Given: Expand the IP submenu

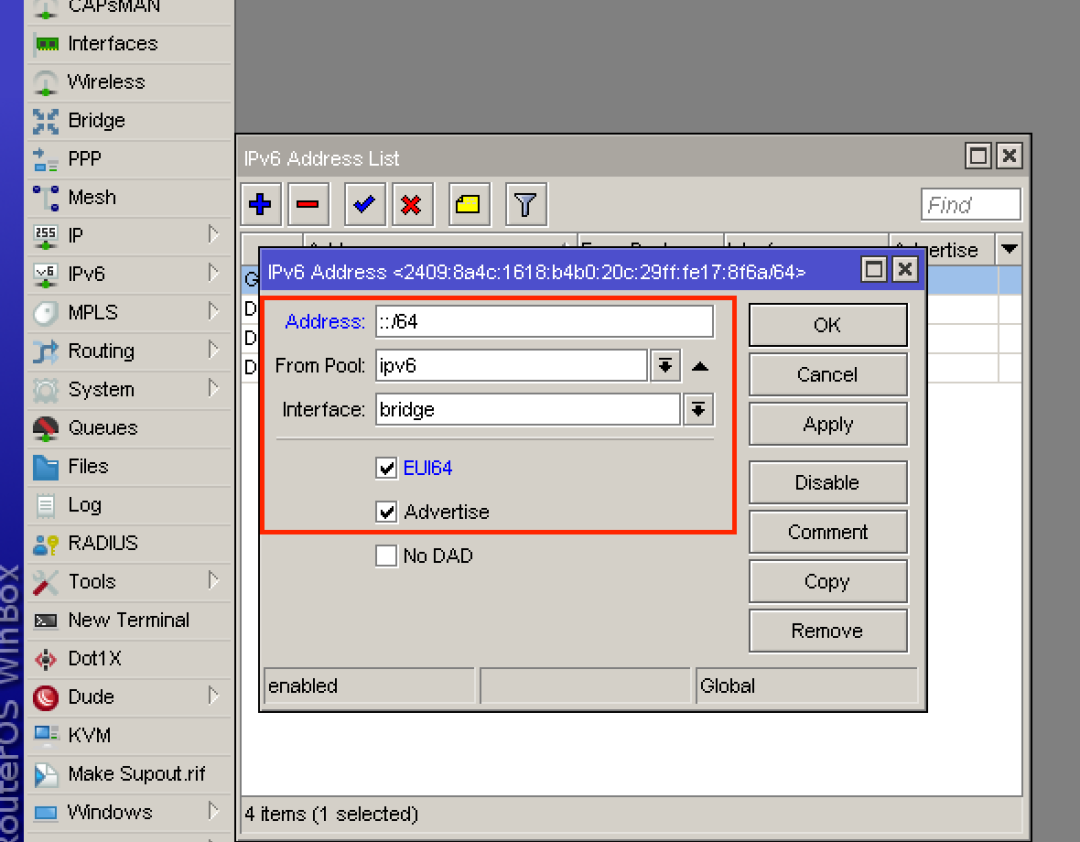Looking at the screenshot, I should (214, 235).
